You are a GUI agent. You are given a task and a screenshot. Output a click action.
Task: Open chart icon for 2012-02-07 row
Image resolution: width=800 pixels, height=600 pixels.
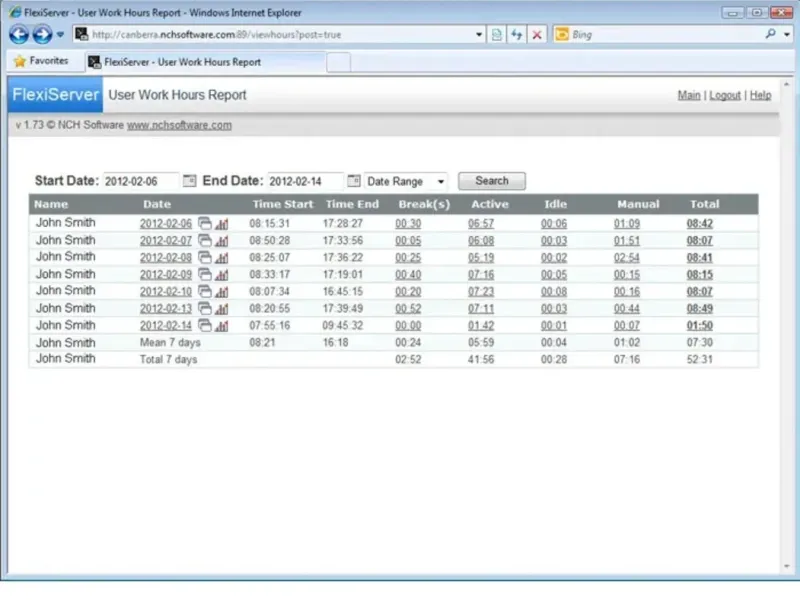[x=221, y=241]
